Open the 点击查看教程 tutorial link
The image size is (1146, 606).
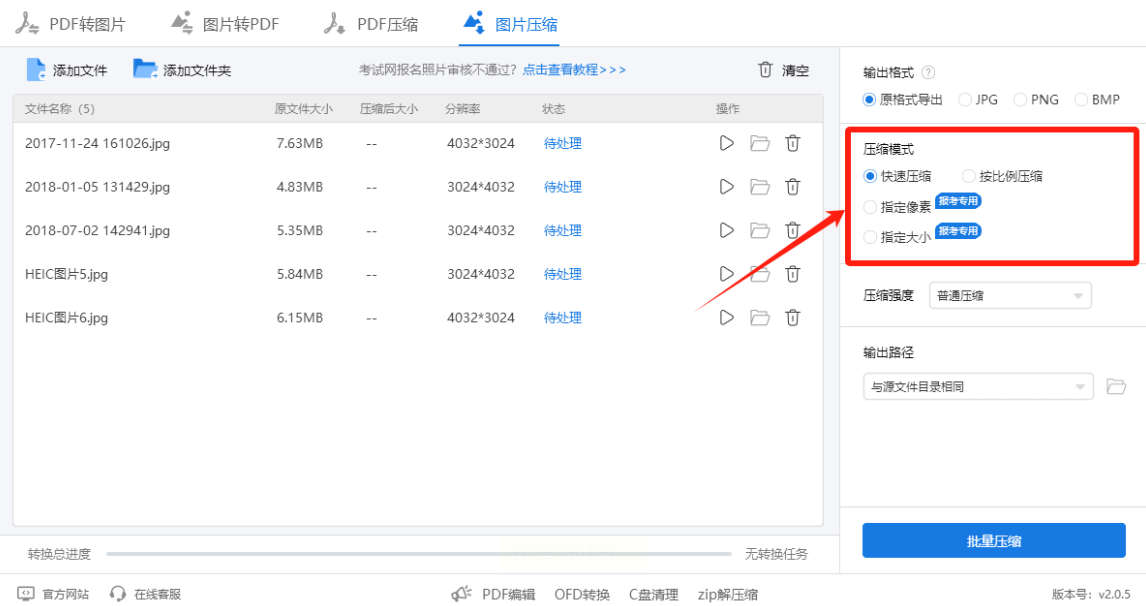(574, 69)
